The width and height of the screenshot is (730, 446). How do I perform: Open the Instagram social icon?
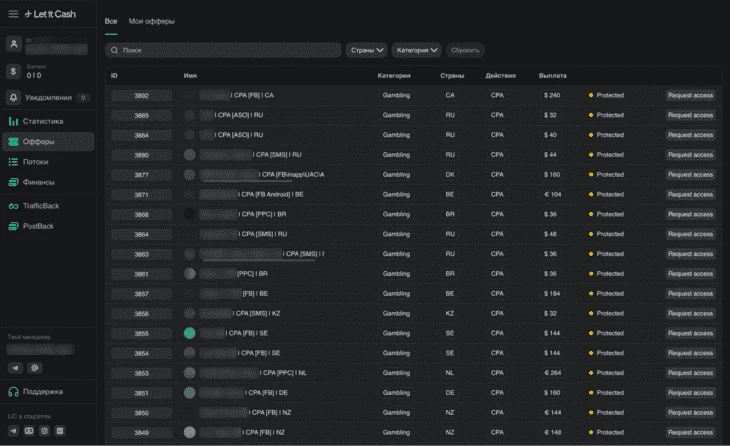[44, 430]
